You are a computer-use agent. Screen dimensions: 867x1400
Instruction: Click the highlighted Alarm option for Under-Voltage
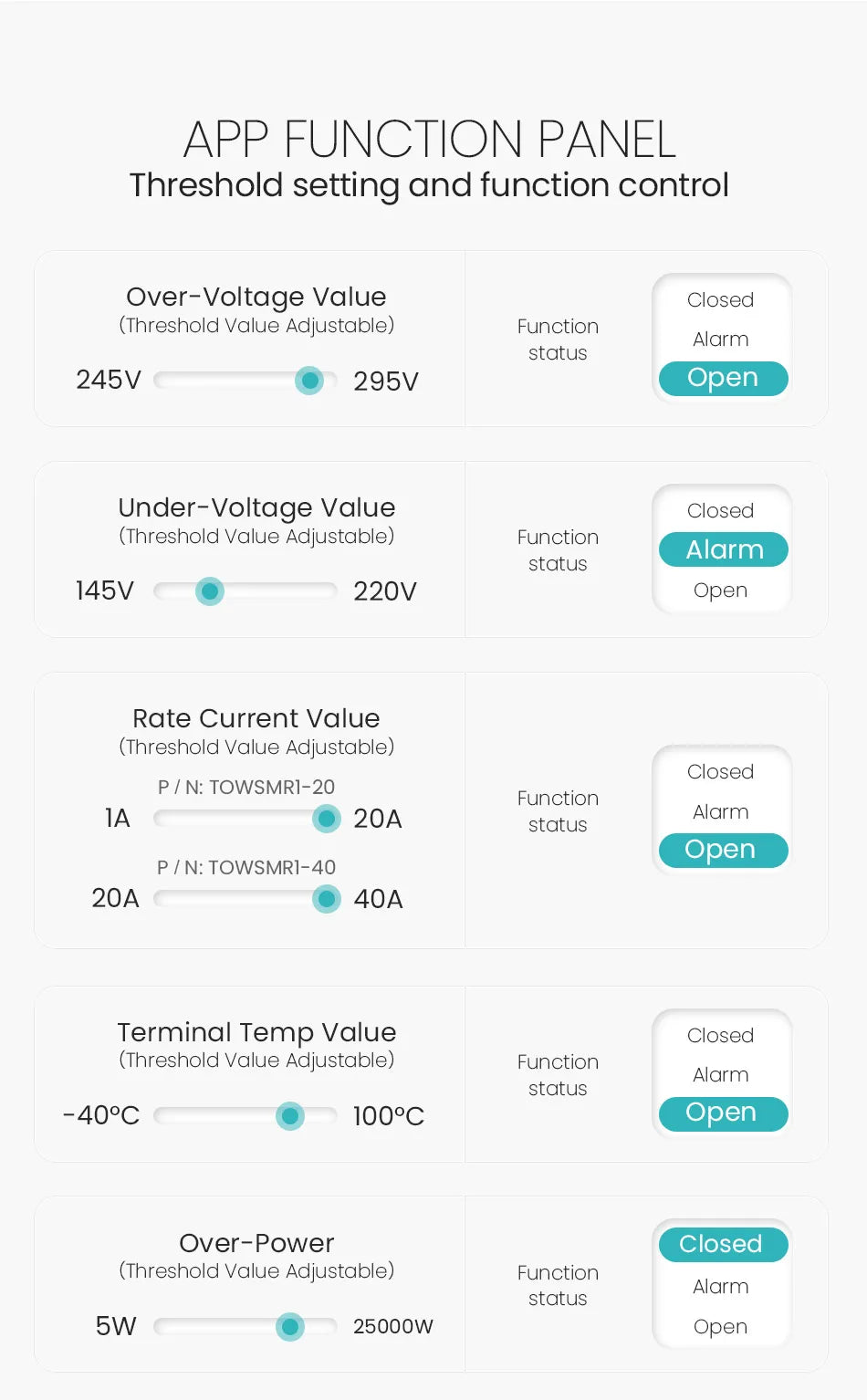(724, 549)
